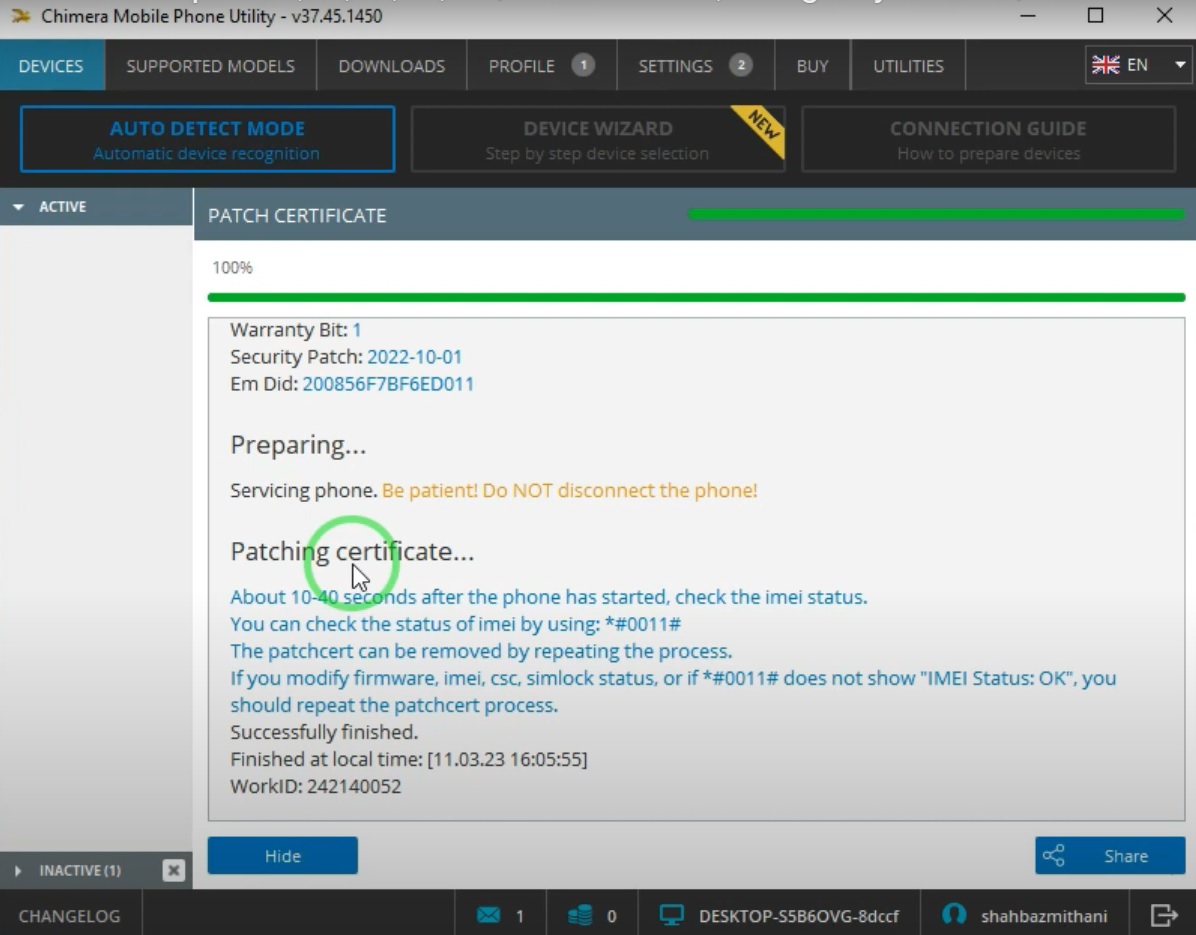Click the computer monitor icon
1196x935 pixels.
tap(672, 914)
